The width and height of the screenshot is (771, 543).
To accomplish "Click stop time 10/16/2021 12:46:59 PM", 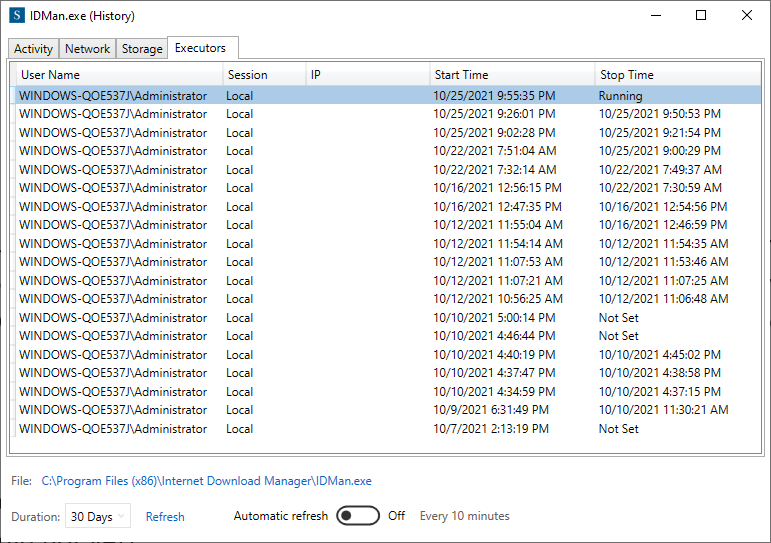I will pyautogui.click(x=663, y=225).
